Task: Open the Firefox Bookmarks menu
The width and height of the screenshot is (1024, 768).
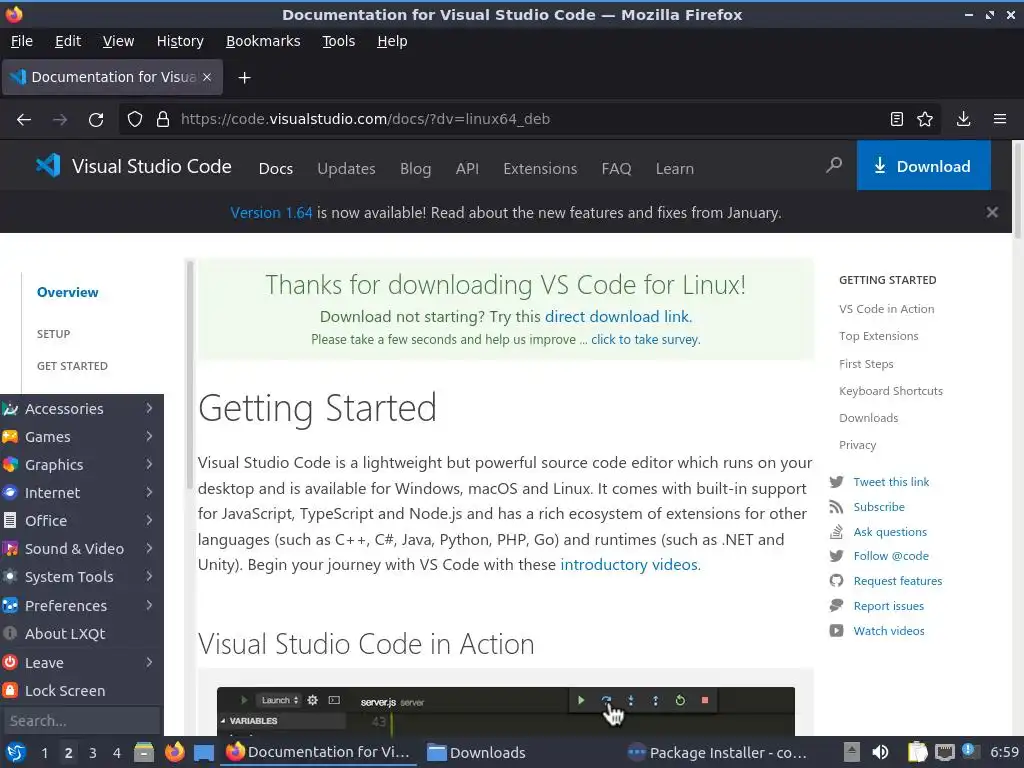Action: pyautogui.click(x=263, y=41)
